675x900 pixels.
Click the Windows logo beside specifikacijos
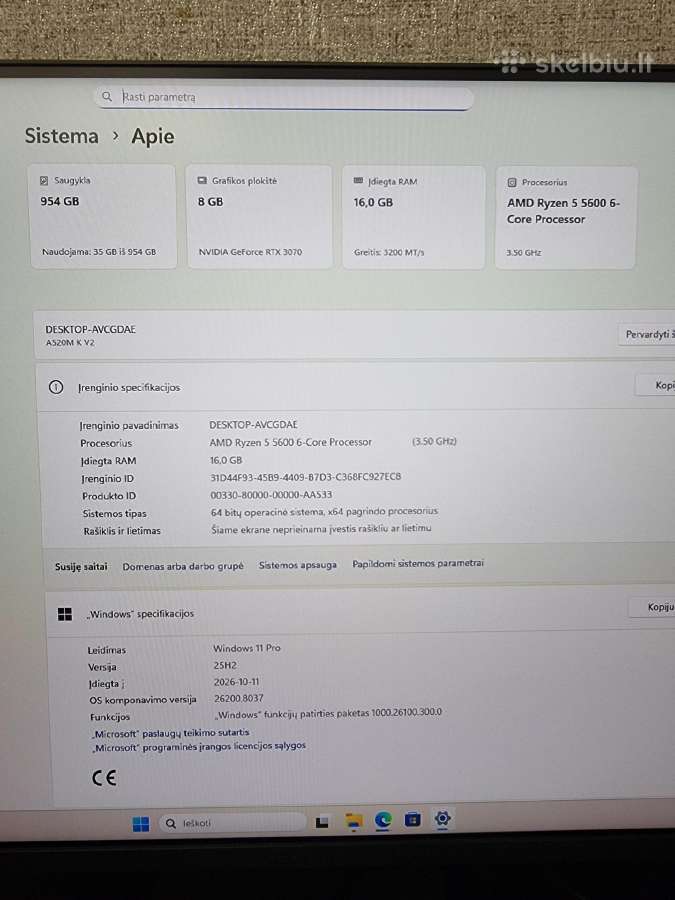click(x=65, y=614)
